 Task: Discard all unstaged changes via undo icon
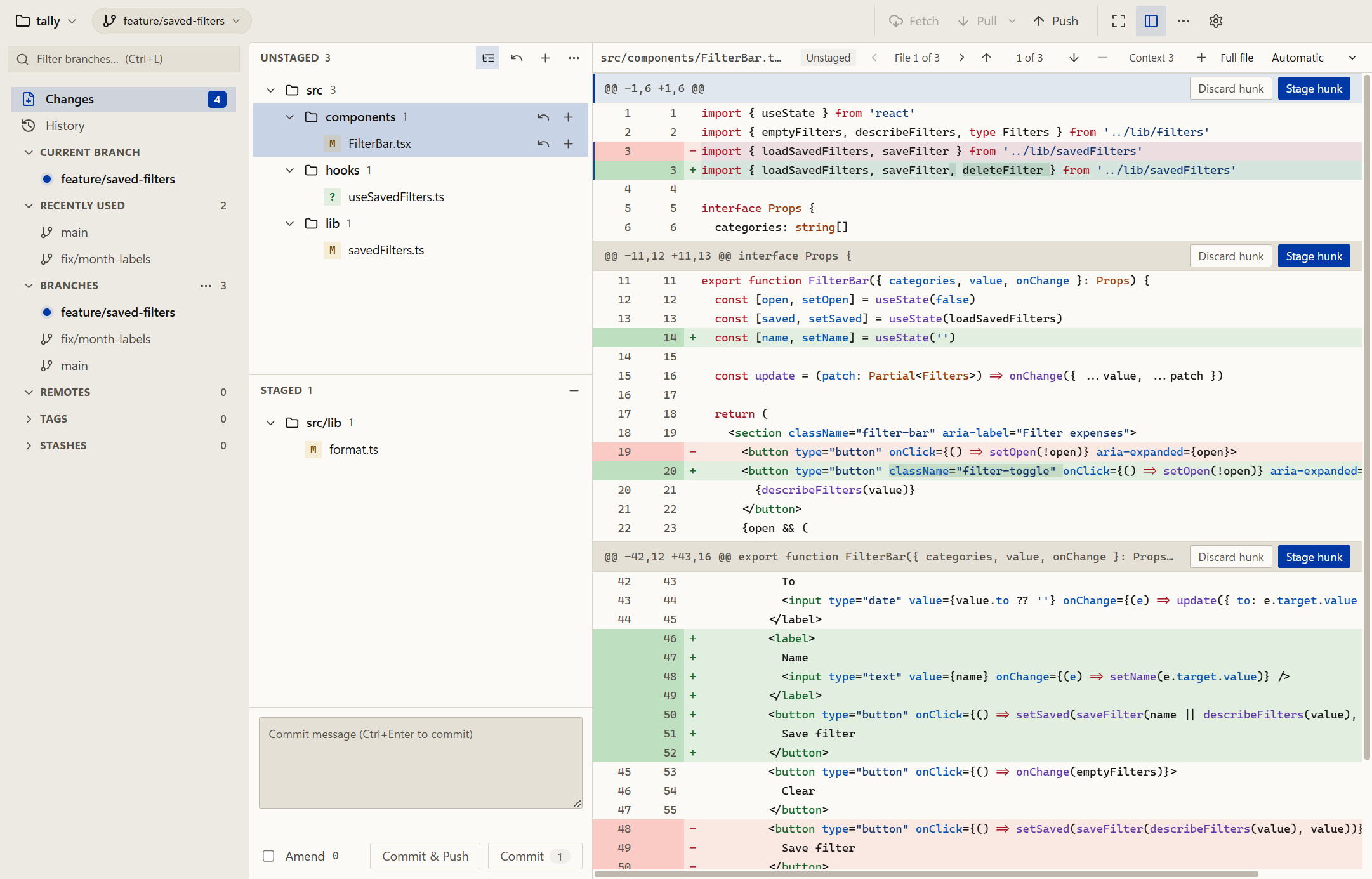[517, 58]
